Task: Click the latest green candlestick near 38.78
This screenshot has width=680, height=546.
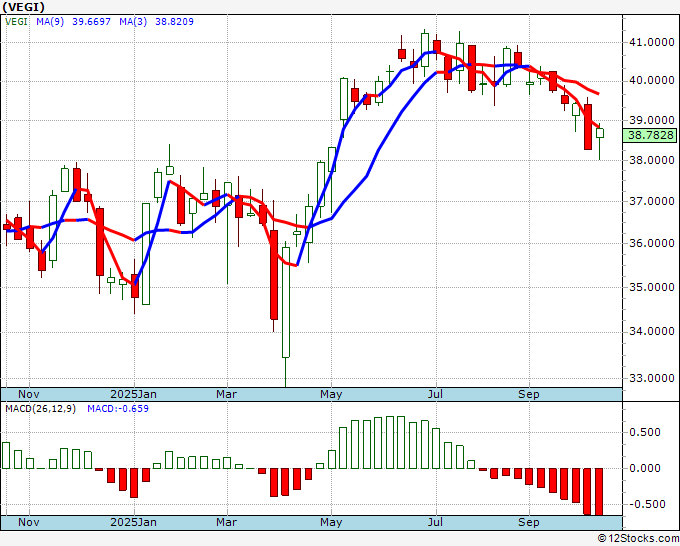Action: tap(600, 133)
